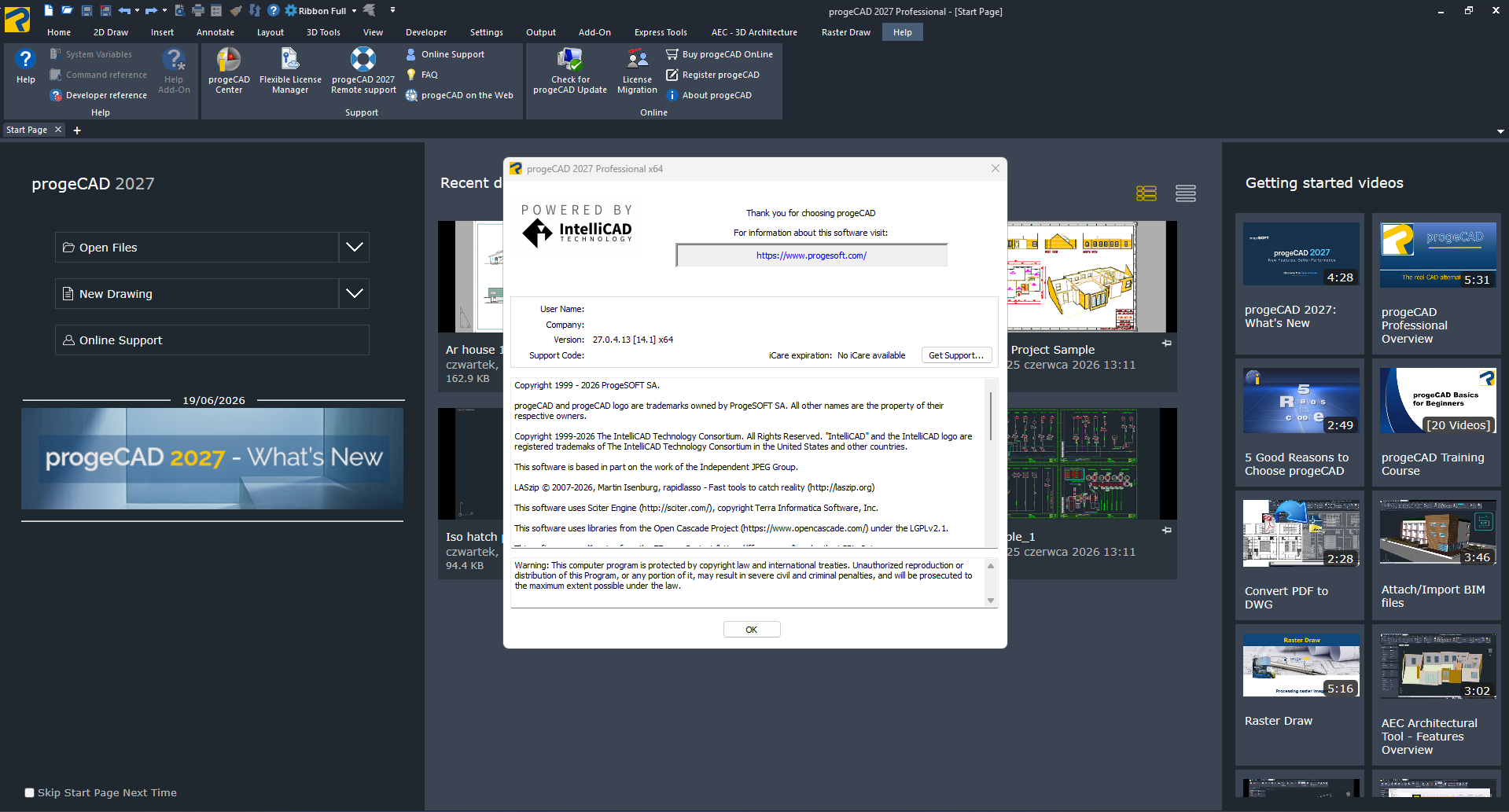Click the Undo arrow icon
The width and height of the screenshot is (1509, 812).
click(x=124, y=10)
